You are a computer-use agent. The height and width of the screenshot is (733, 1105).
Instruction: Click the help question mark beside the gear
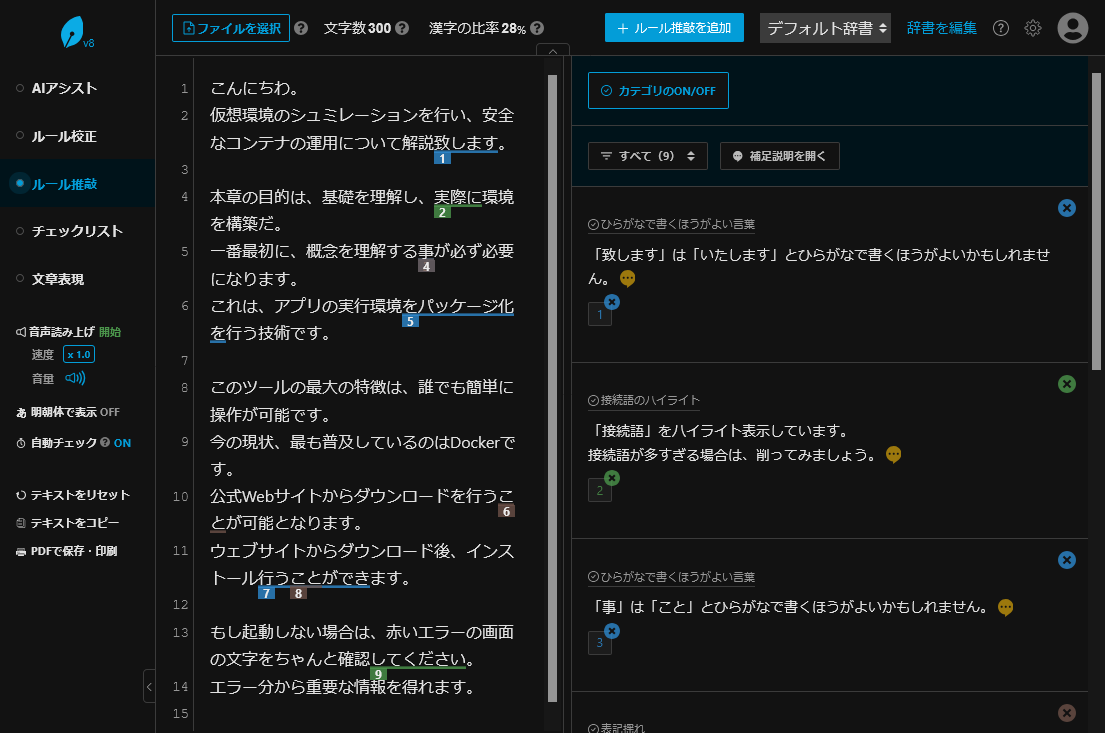(x=1000, y=28)
